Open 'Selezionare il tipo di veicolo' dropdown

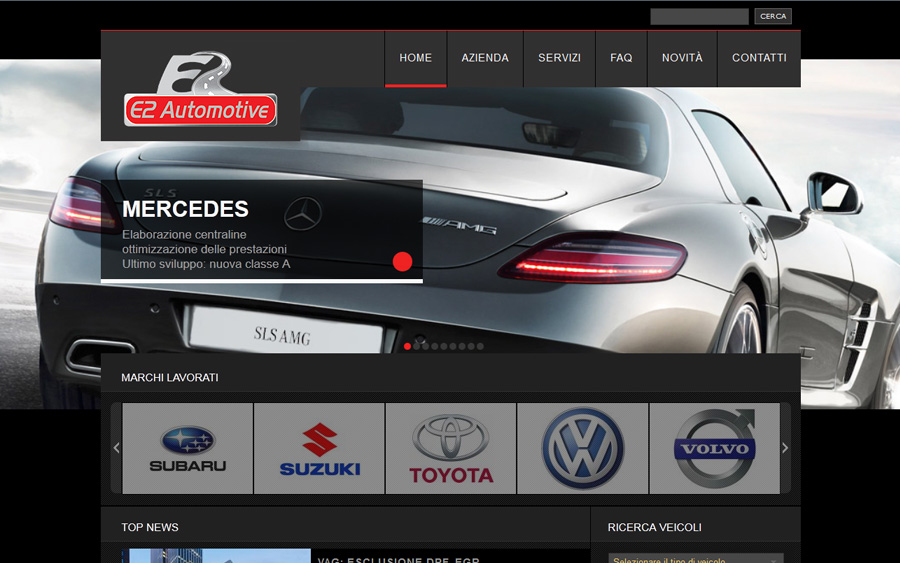(696, 559)
